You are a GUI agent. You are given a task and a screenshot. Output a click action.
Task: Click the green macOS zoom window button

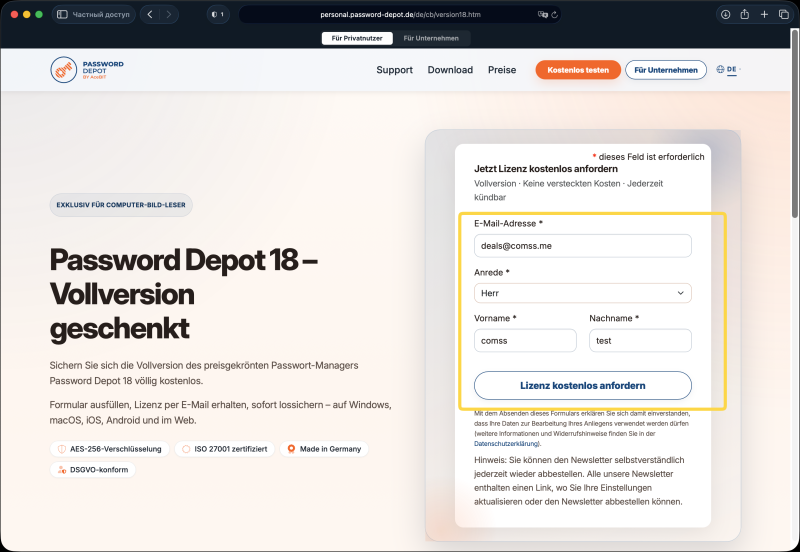click(39, 14)
